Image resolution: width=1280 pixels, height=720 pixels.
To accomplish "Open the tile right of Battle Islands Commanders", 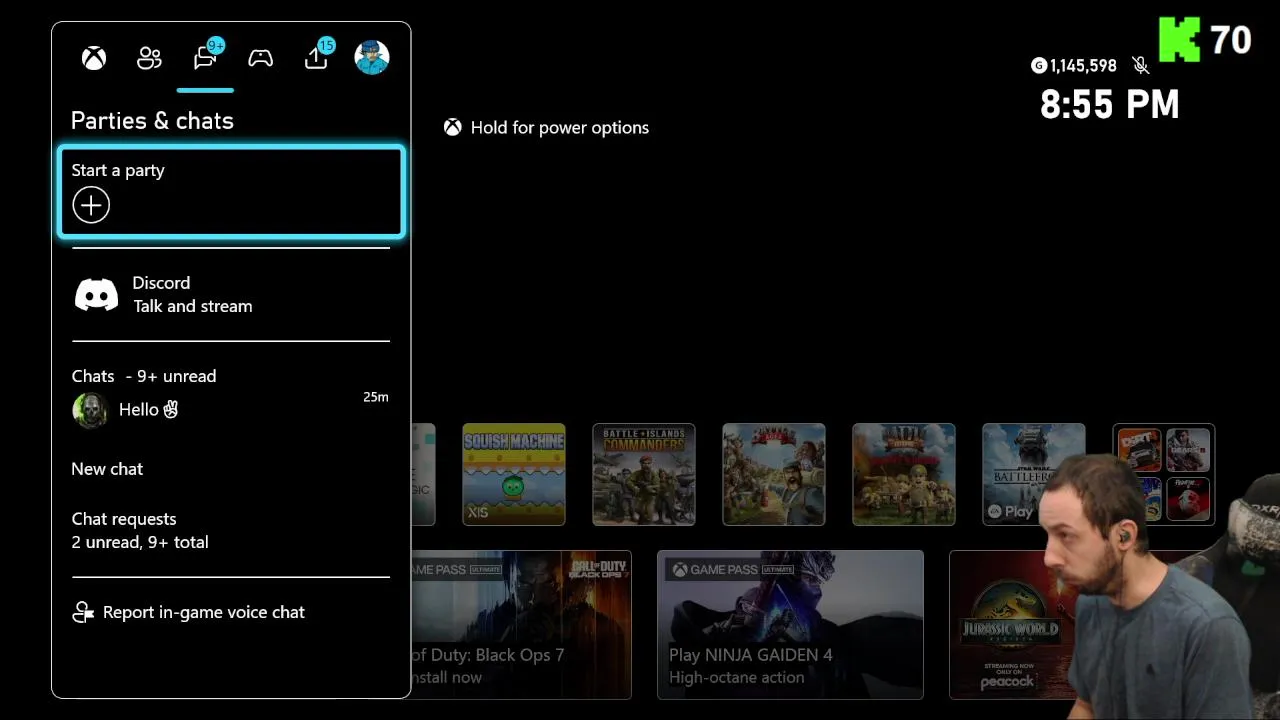I will [774, 474].
